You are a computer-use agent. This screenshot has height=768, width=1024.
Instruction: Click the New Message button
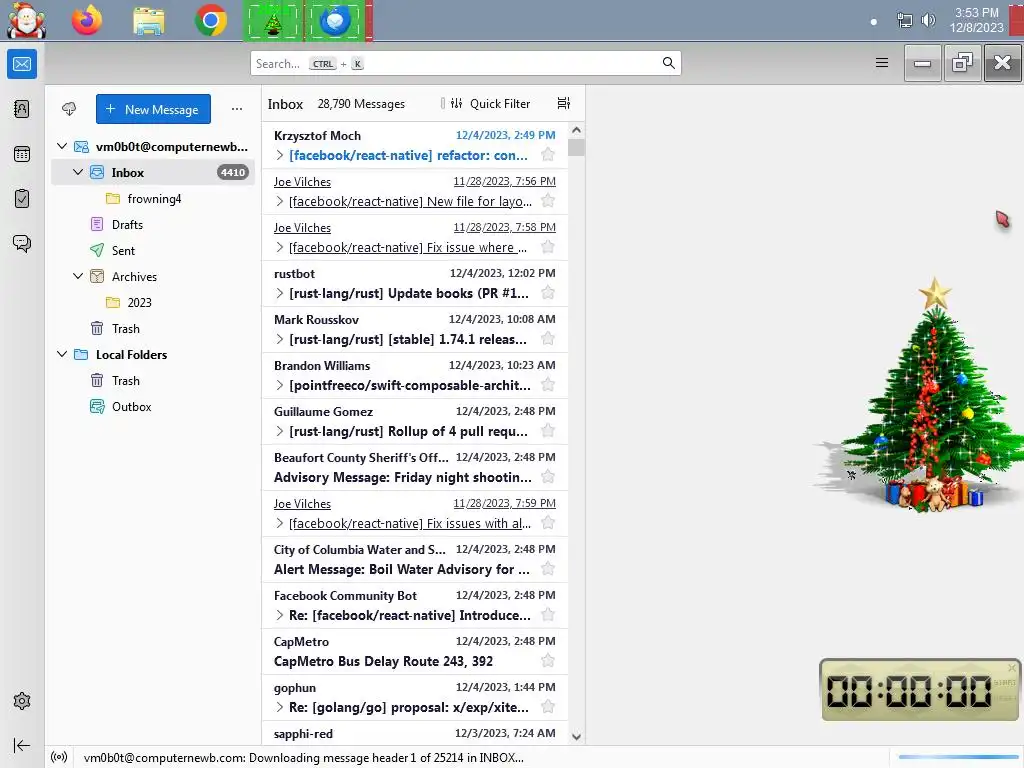pyautogui.click(x=153, y=109)
